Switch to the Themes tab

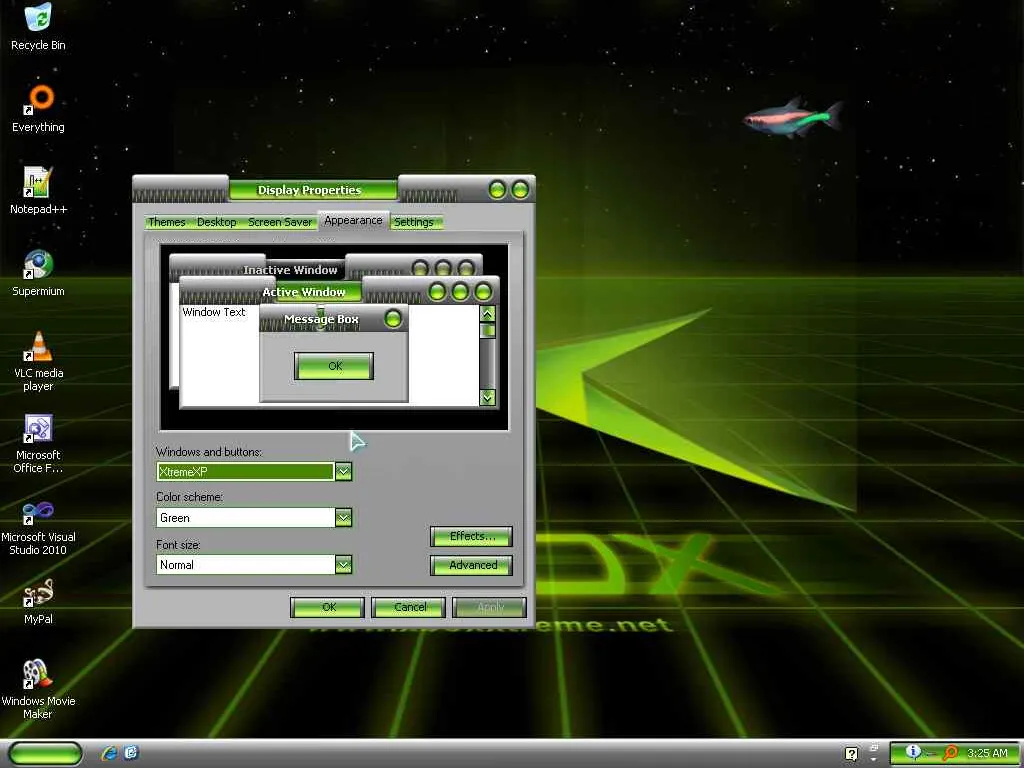pos(166,222)
